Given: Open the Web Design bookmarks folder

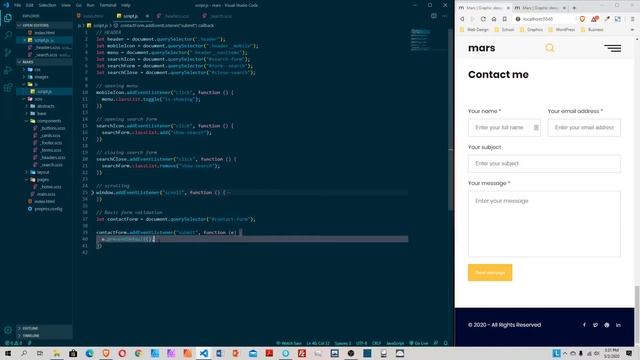Looking at the screenshot, I should (474, 29).
